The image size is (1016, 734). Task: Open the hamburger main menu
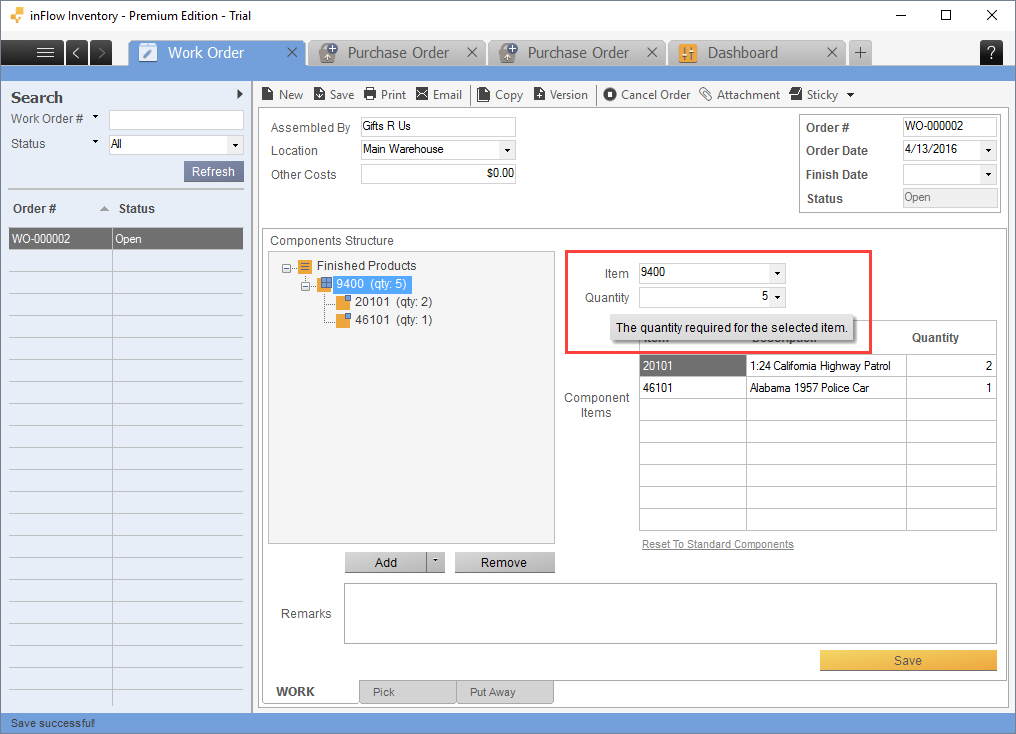coord(45,52)
